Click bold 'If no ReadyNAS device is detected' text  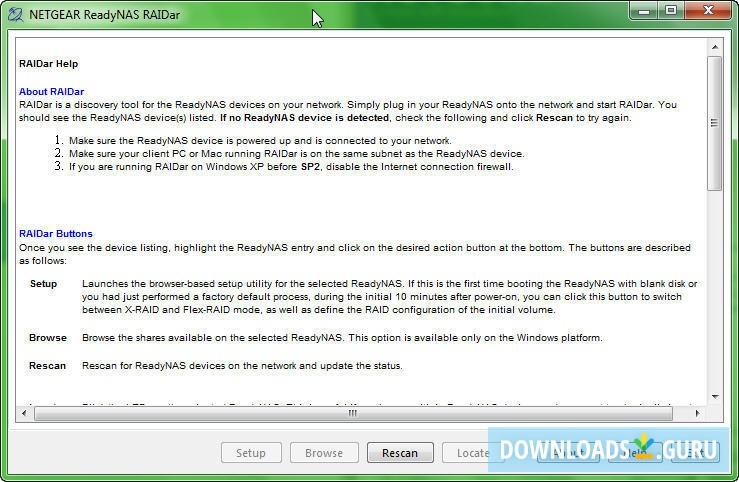pyautogui.click(x=305, y=118)
